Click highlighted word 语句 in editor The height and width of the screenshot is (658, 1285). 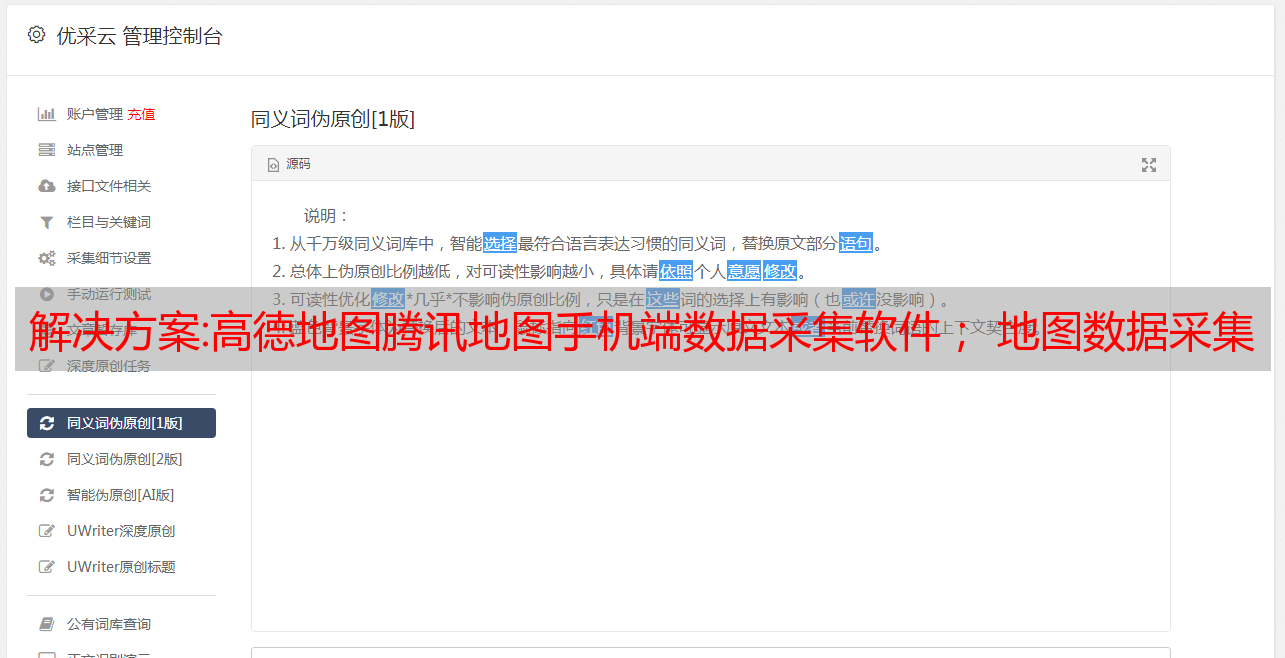856,243
